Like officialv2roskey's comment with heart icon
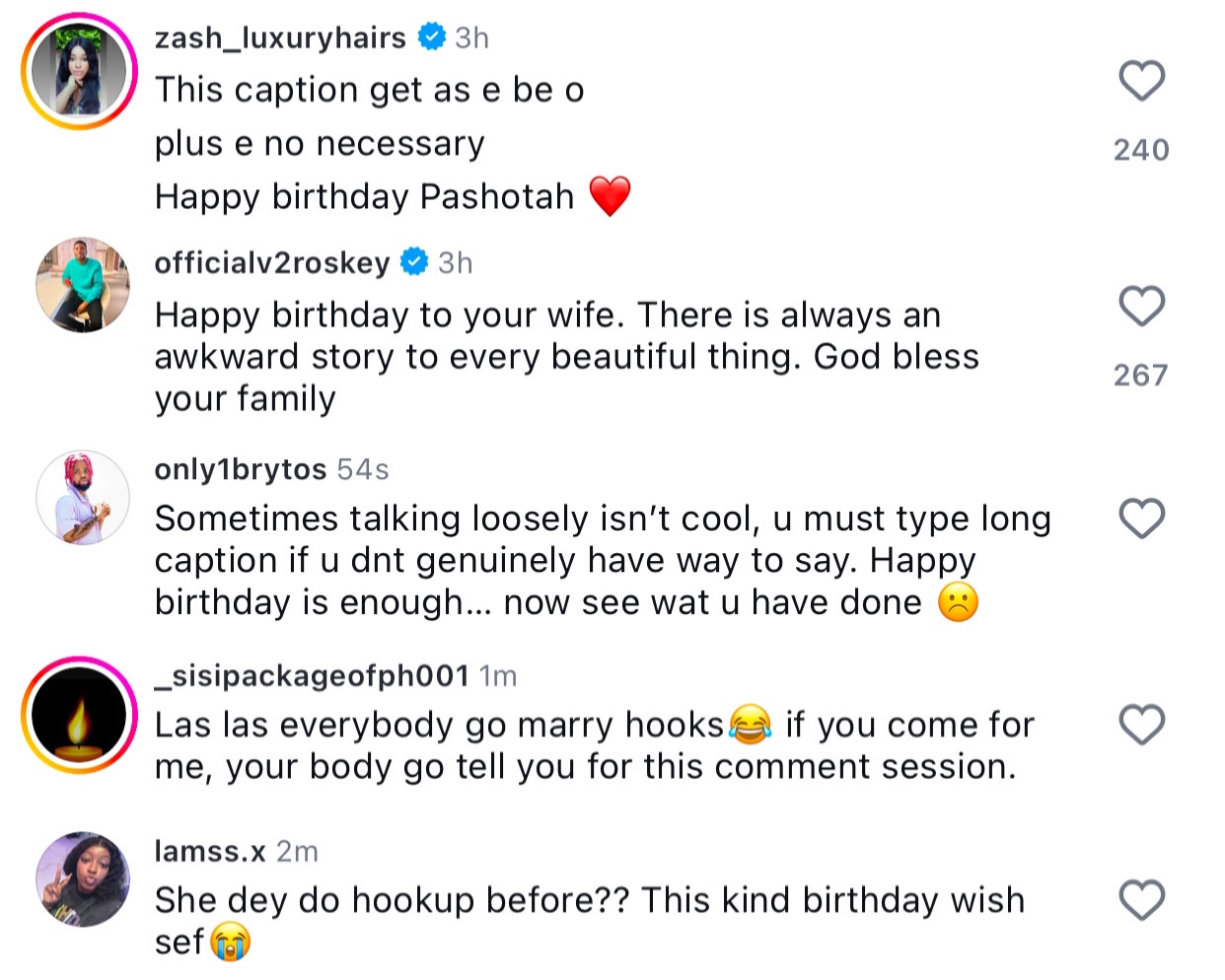Screen dimensions: 1225x980 (x=1142, y=307)
